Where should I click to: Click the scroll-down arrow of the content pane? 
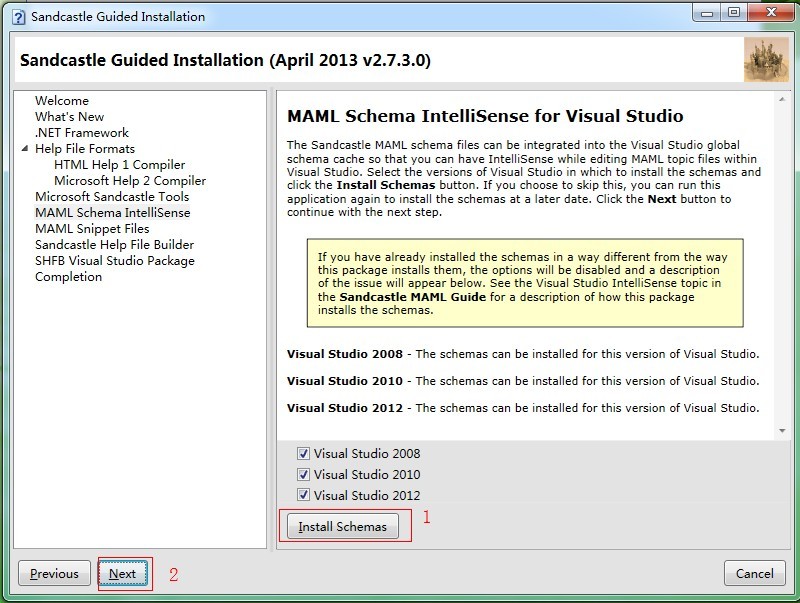click(782, 431)
